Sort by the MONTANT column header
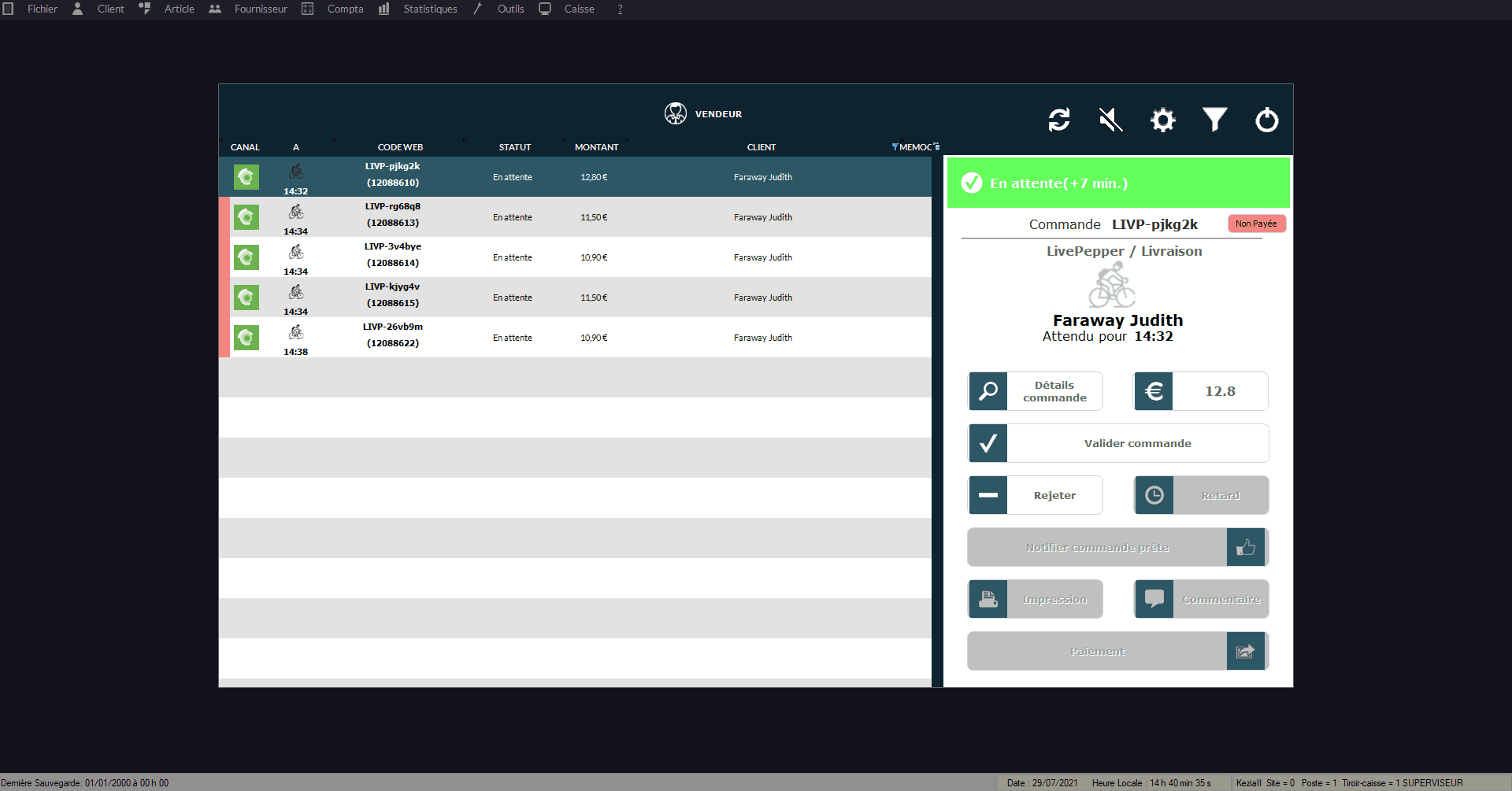 click(x=596, y=147)
